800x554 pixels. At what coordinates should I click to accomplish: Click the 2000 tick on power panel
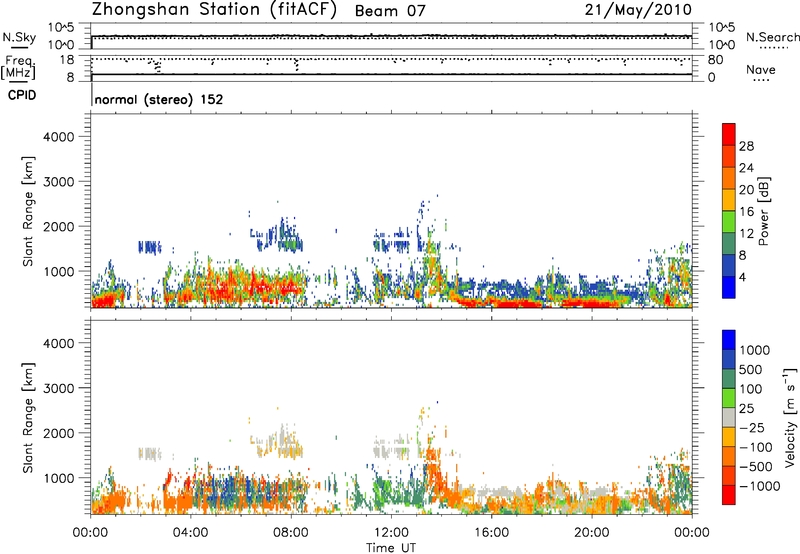tap(58, 226)
